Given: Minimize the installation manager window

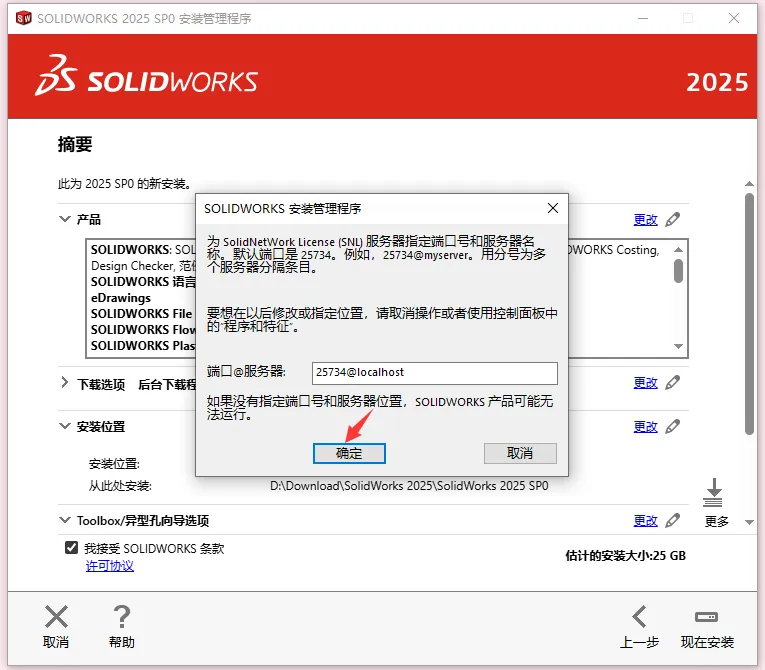Looking at the screenshot, I should (643, 19).
